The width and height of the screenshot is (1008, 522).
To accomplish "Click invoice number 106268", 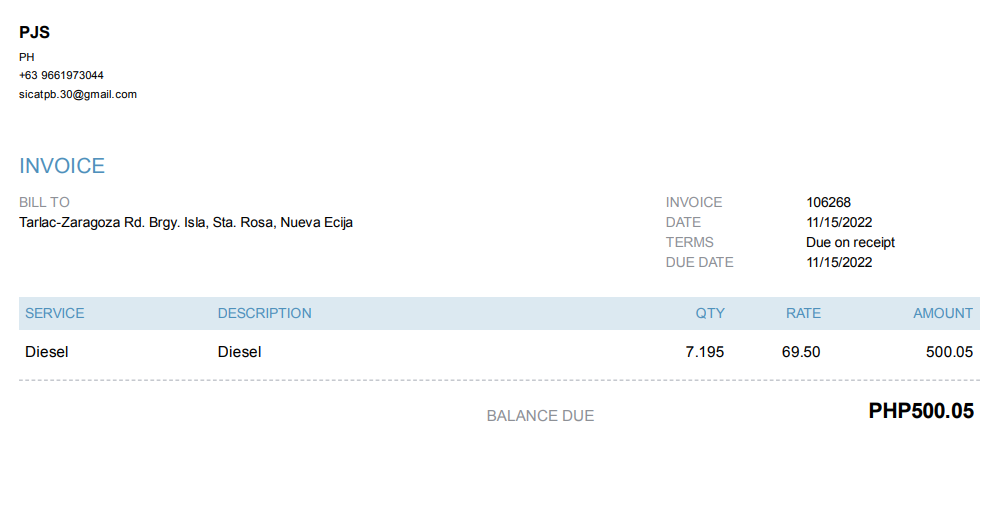I will click(x=828, y=202).
